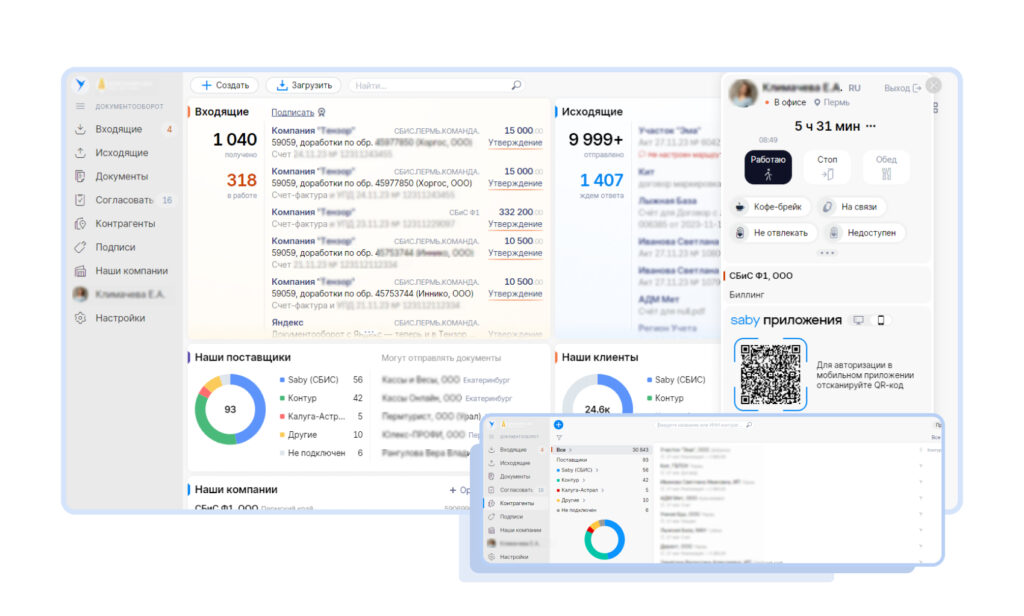Image resolution: width=1024 pixels, height=616 pixels.
Task: Click the Наши компании building icon
Action: point(80,271)
